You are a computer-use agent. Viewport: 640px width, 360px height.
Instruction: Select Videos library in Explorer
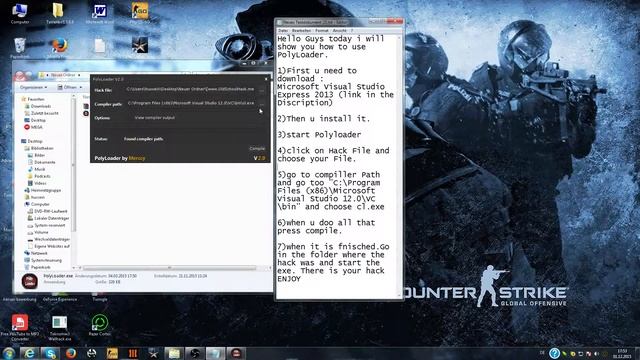pyautogui.click(x=37, y=183)
